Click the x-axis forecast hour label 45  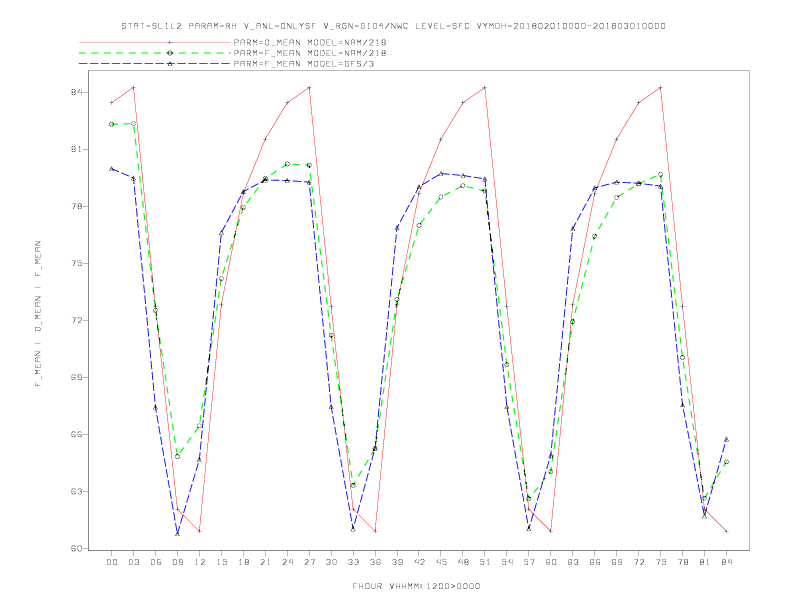point(441,562)
